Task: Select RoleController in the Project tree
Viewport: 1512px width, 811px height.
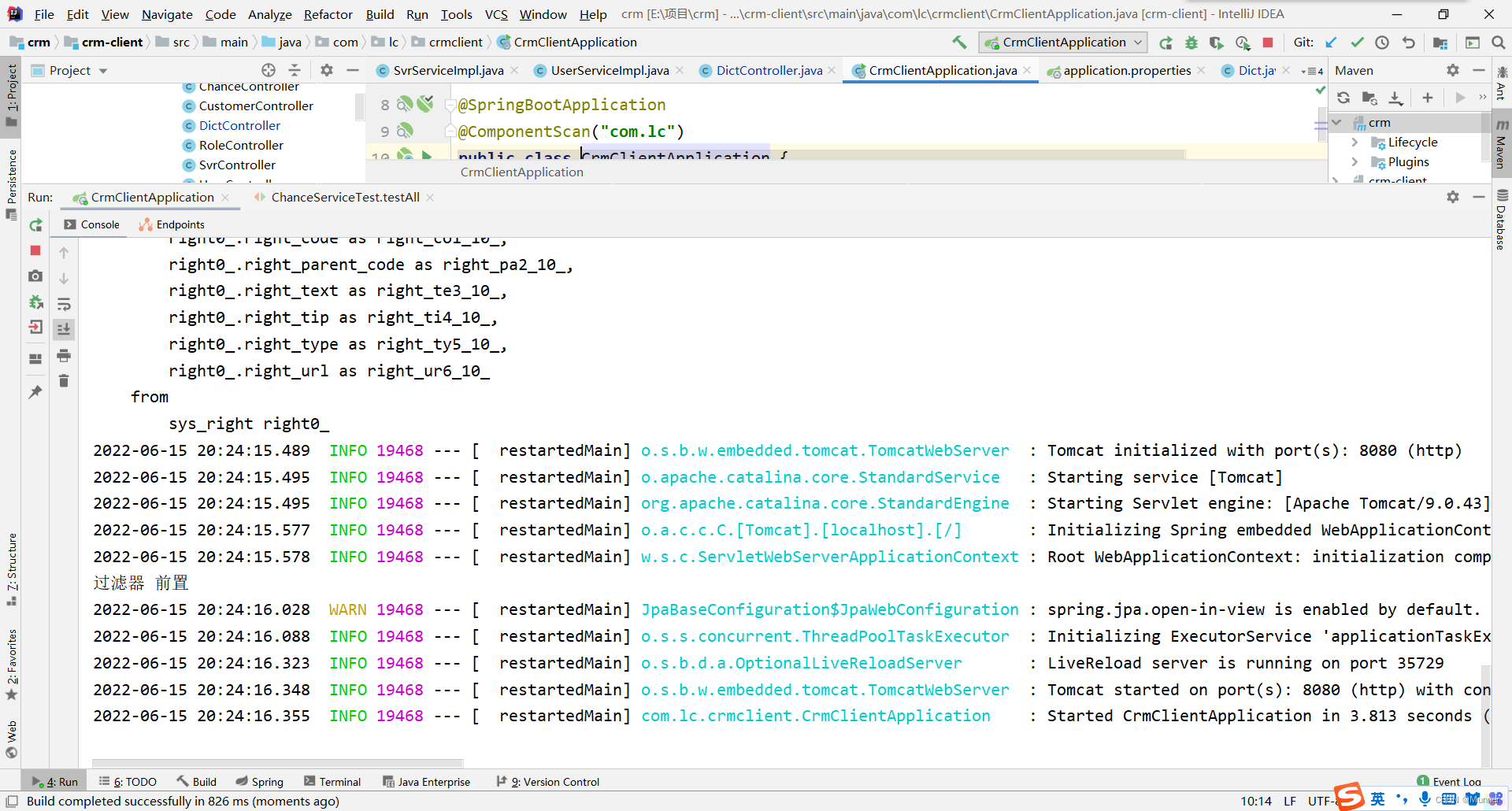Action: click(241, 145)
